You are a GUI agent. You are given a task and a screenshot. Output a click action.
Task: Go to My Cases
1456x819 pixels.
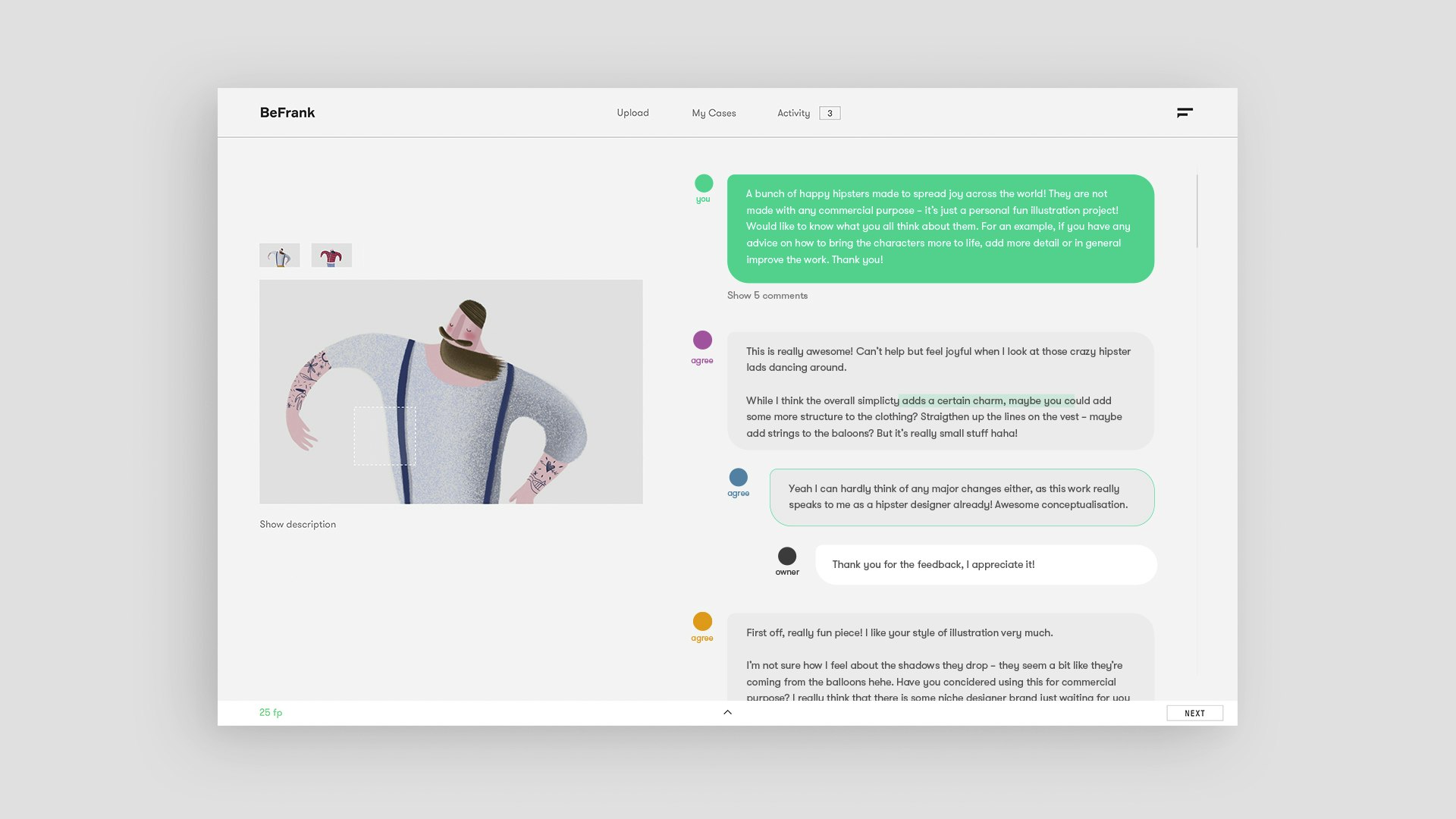(714, 113)
